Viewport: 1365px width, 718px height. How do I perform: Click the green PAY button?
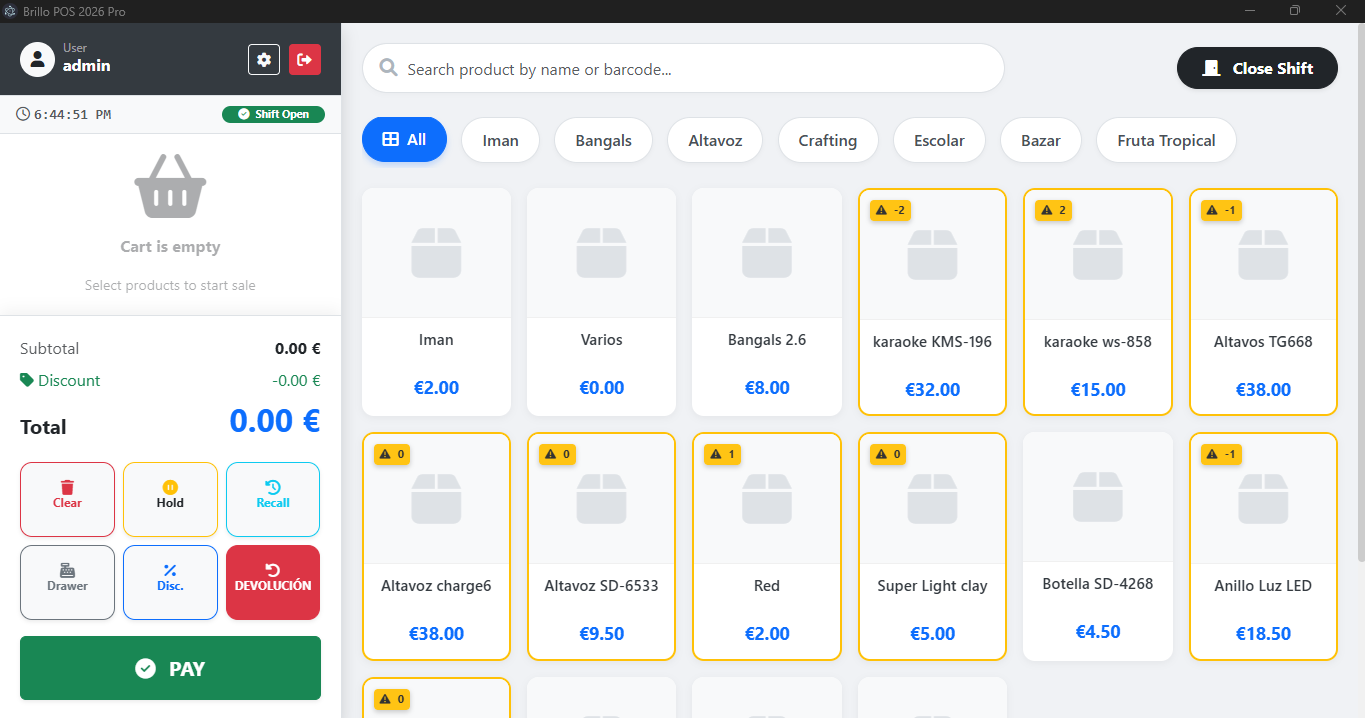click(170, 668)
